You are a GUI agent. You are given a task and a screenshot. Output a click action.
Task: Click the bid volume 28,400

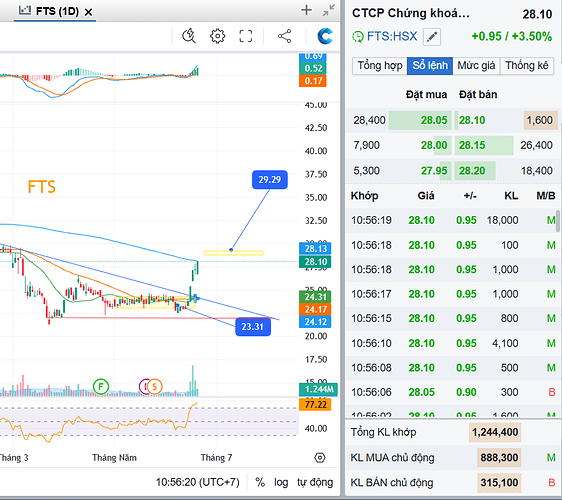click(369, 120)
